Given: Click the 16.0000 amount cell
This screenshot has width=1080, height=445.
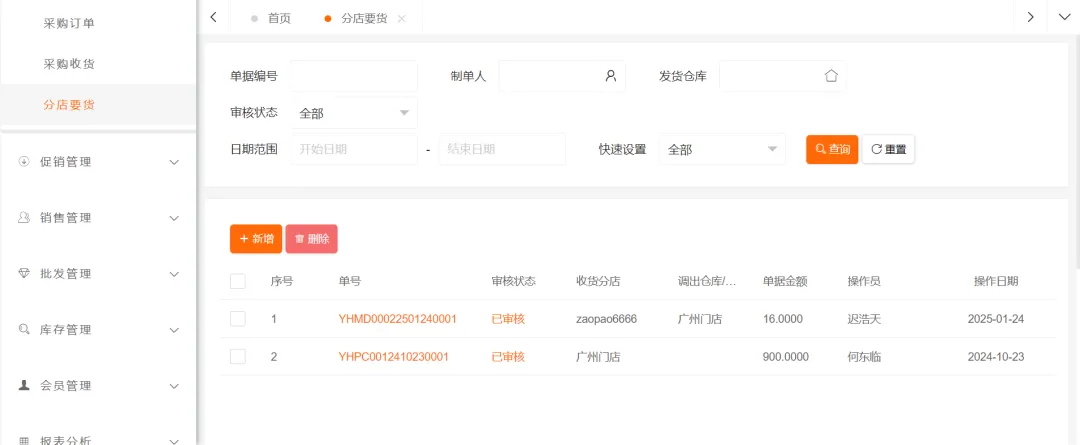Looking at the screenshot, I should (x=782, y=319).
